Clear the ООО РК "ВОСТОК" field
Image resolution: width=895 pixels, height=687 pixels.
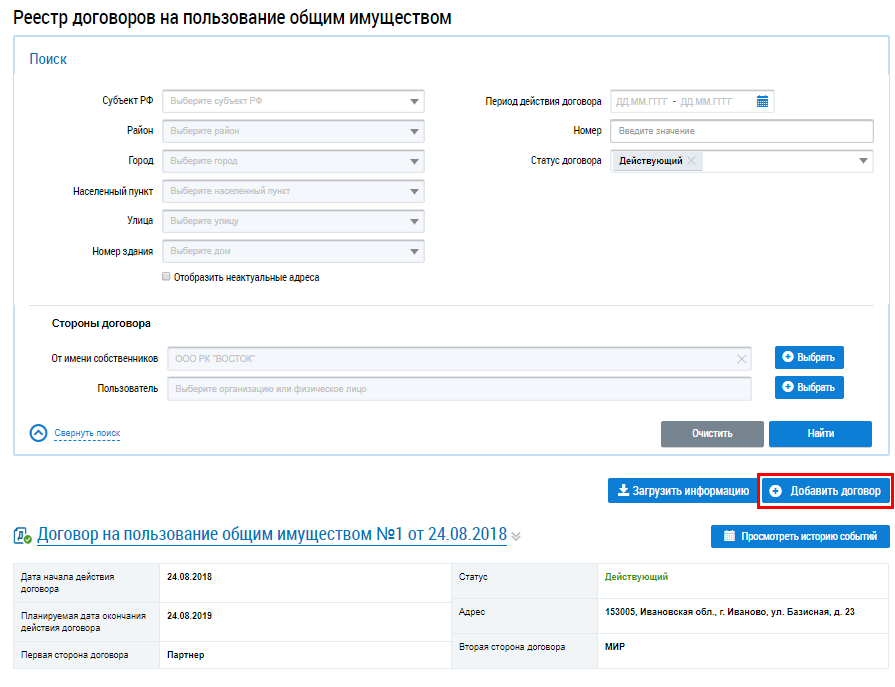tap(741, 359)
